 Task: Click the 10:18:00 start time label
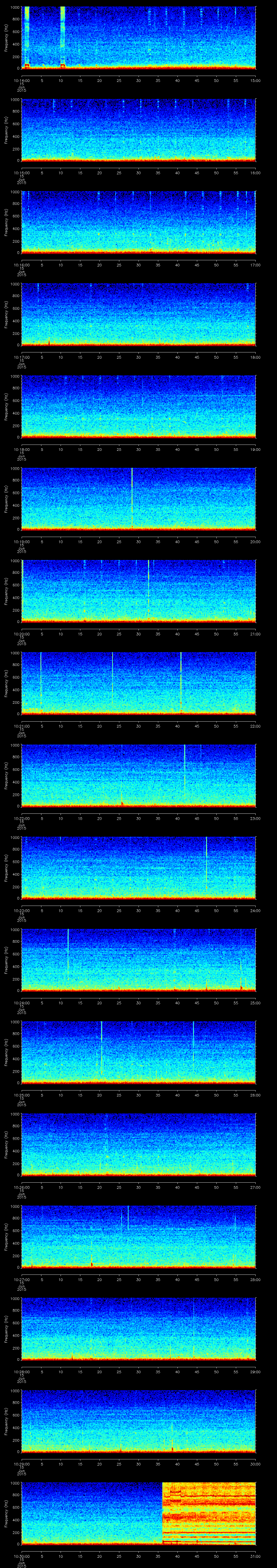point(21,449)
